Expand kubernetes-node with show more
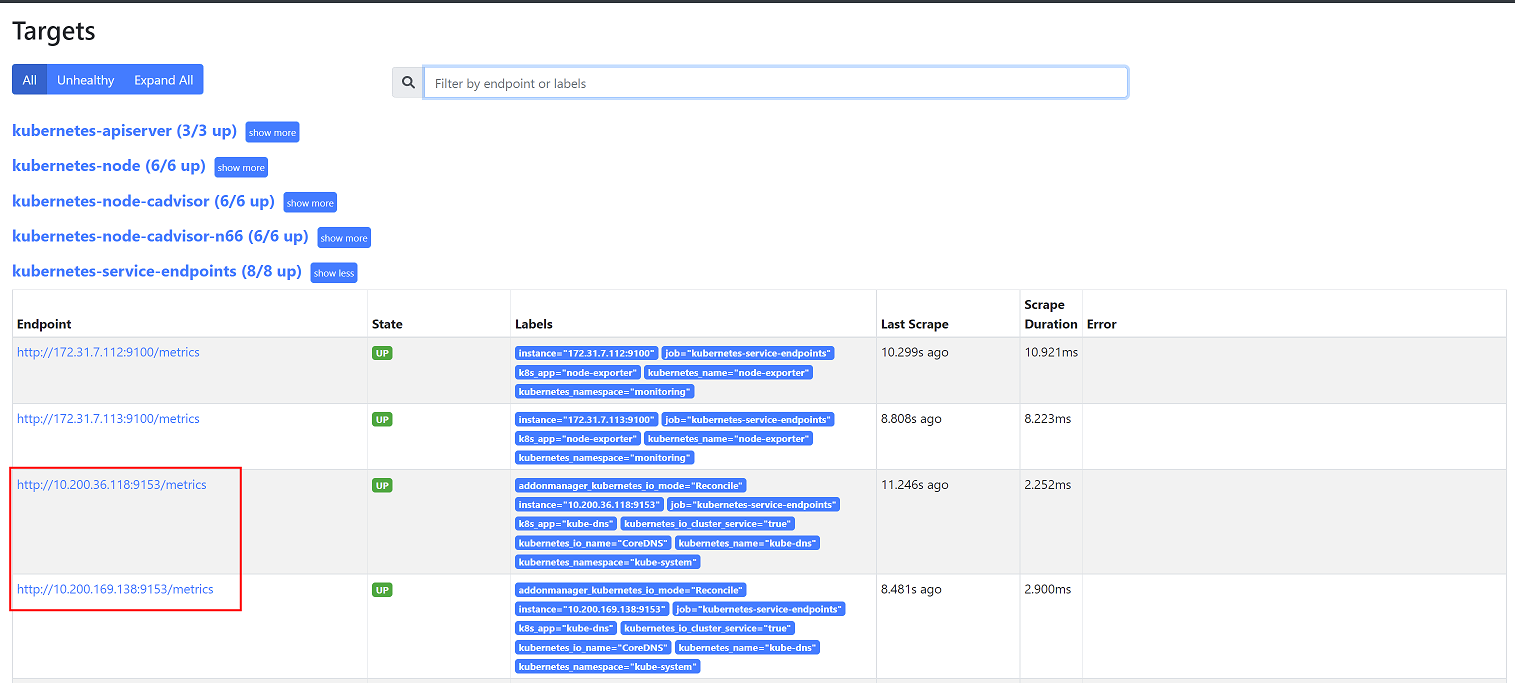Viewport: 1515px width, 683px height. pyautogui.click(x=241, y=167)
